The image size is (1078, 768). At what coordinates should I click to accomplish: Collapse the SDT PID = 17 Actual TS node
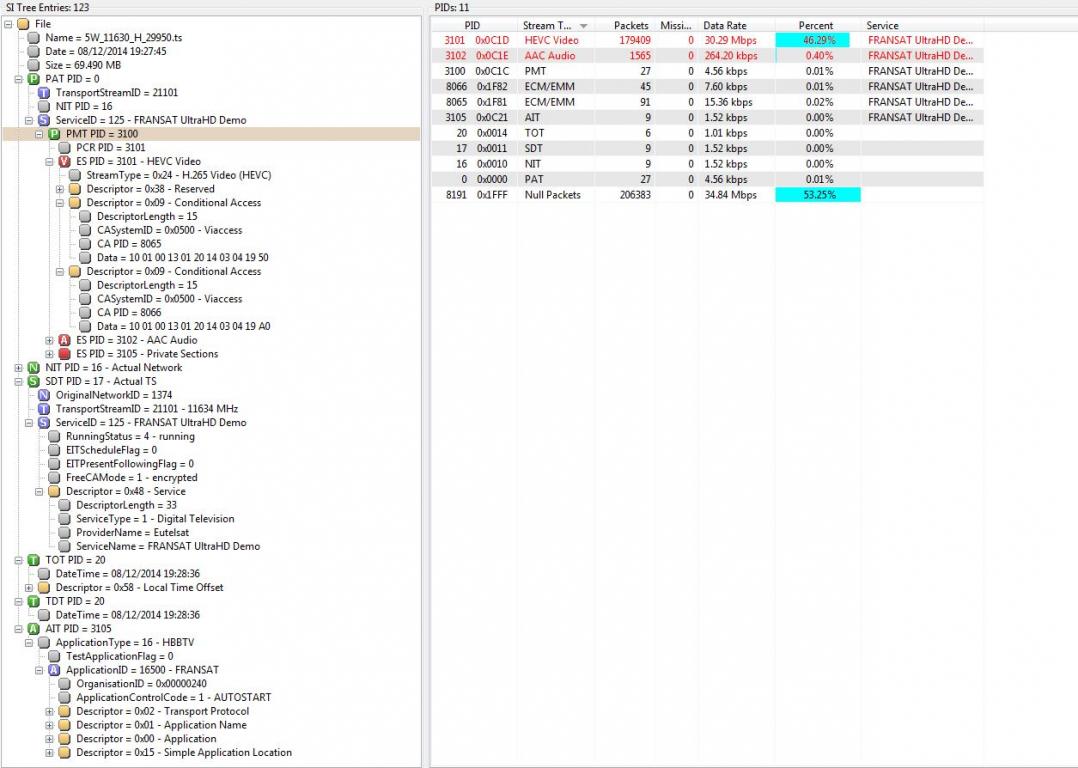[19, 382]
